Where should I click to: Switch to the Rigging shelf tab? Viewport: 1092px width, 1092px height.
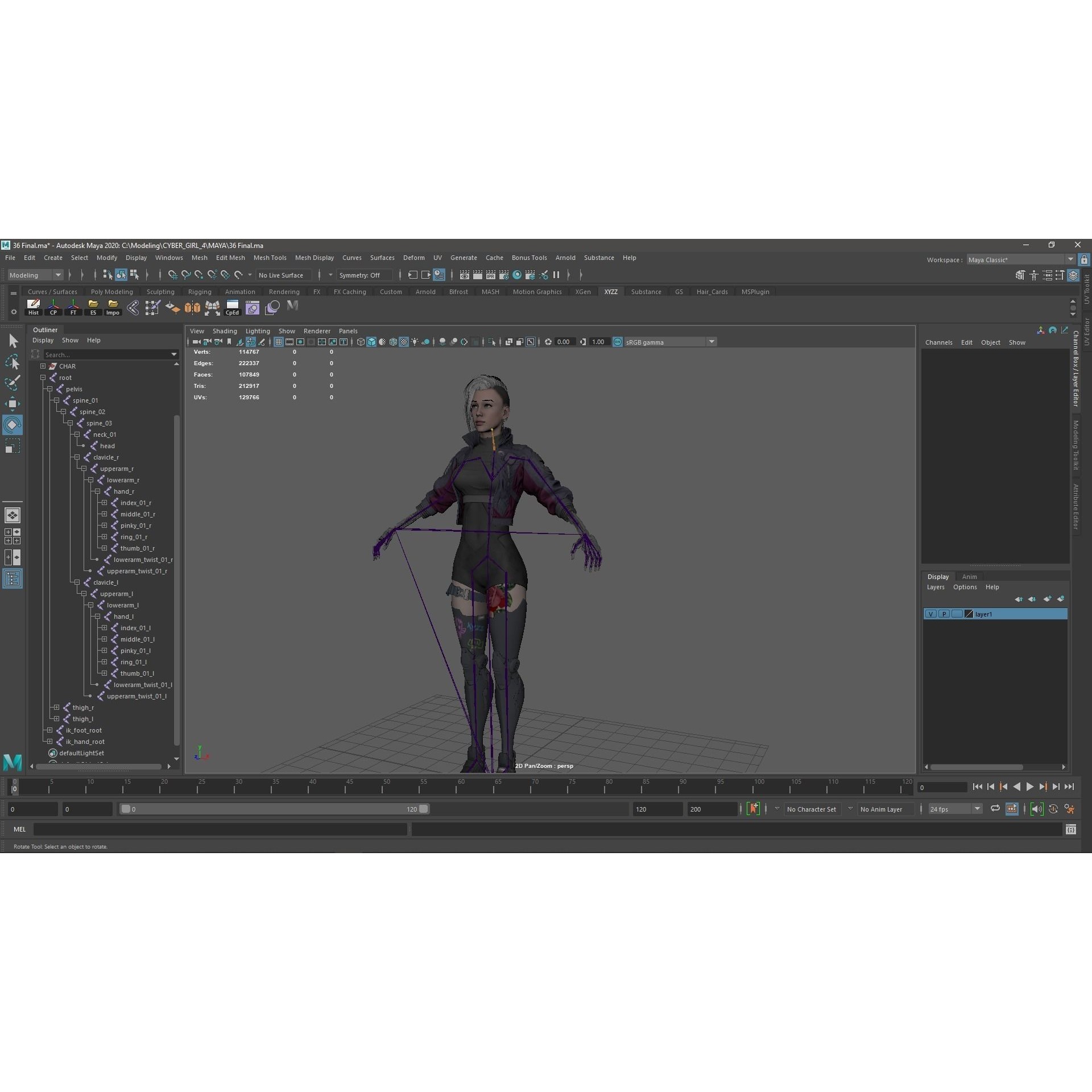200,292
